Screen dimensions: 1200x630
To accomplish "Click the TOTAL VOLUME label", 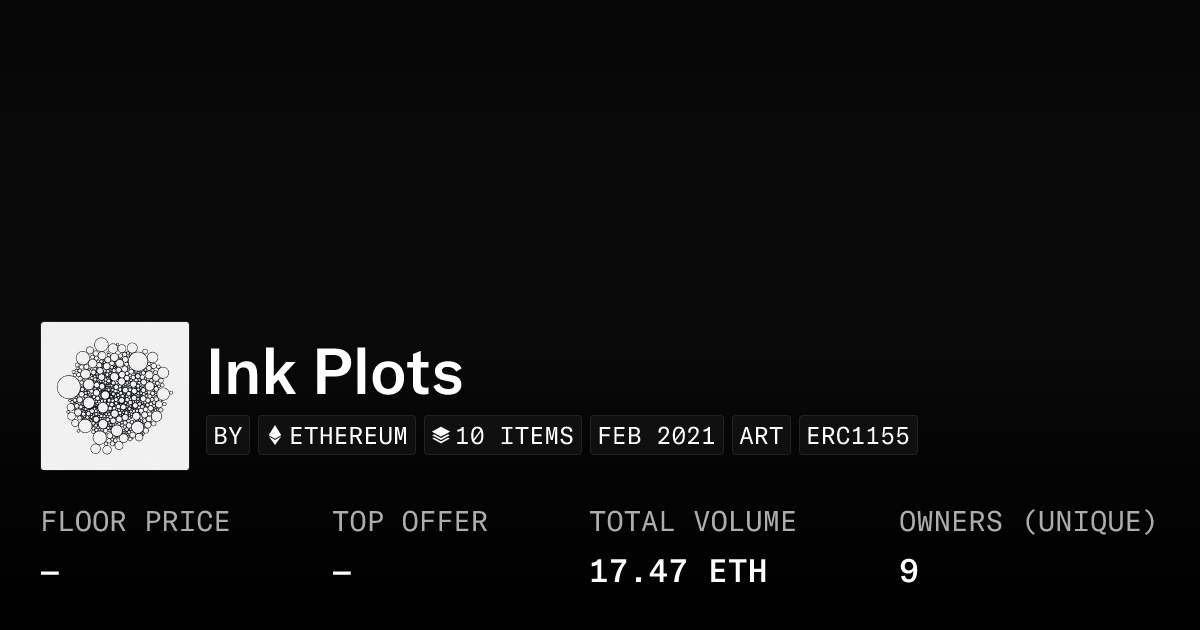I will (692, 522).
